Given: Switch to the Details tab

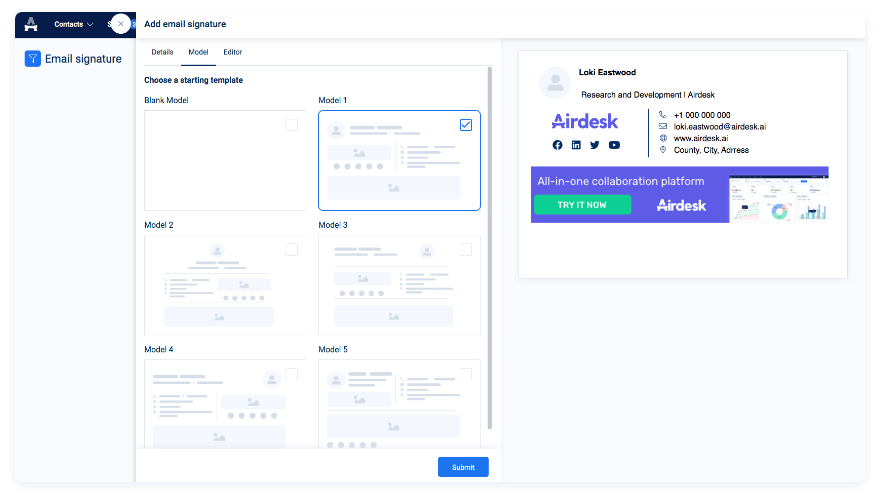Looking at the screenshot, I should coord(162,52).
